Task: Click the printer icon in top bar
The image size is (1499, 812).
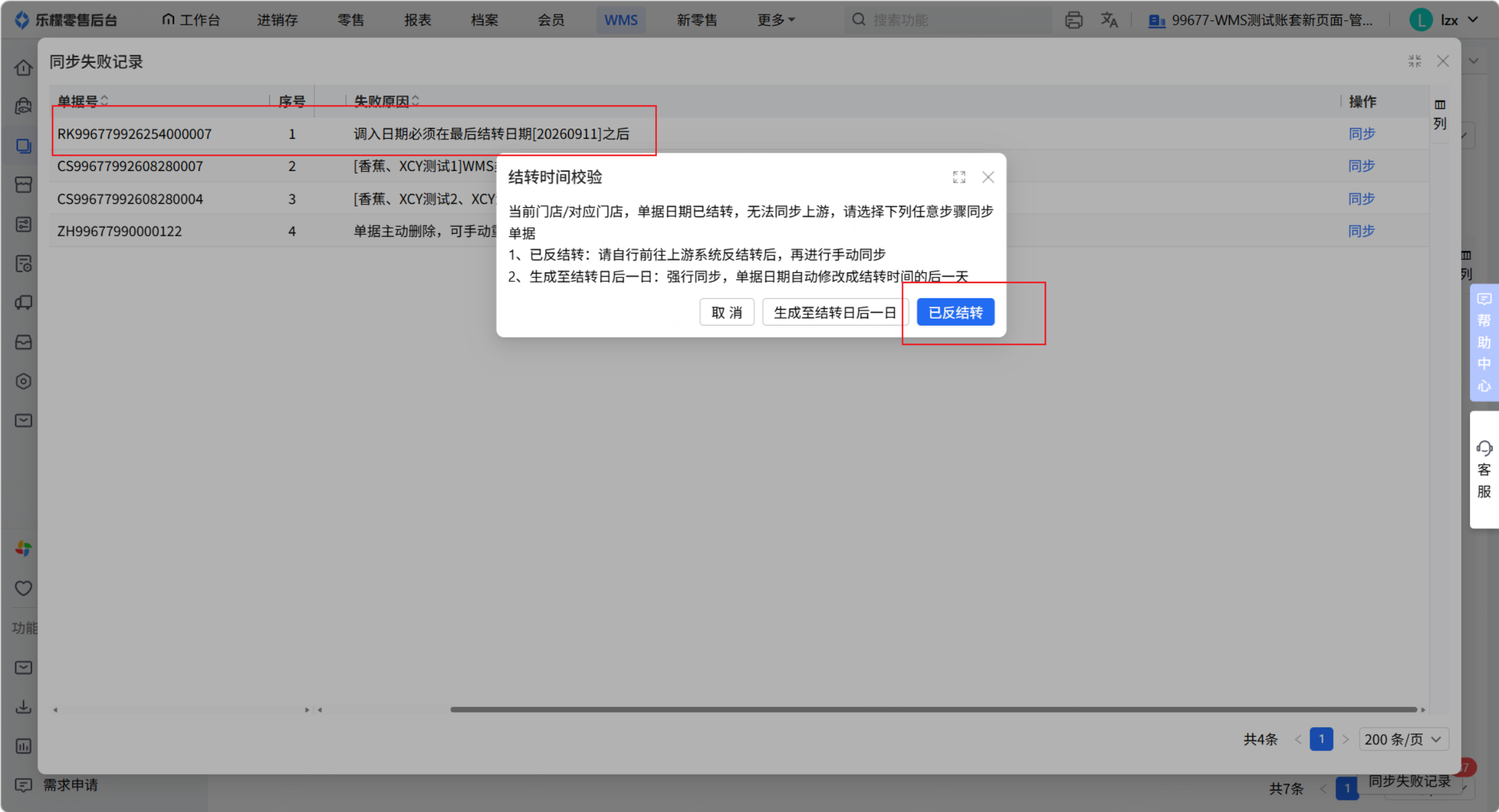Action: [1074, 20]
